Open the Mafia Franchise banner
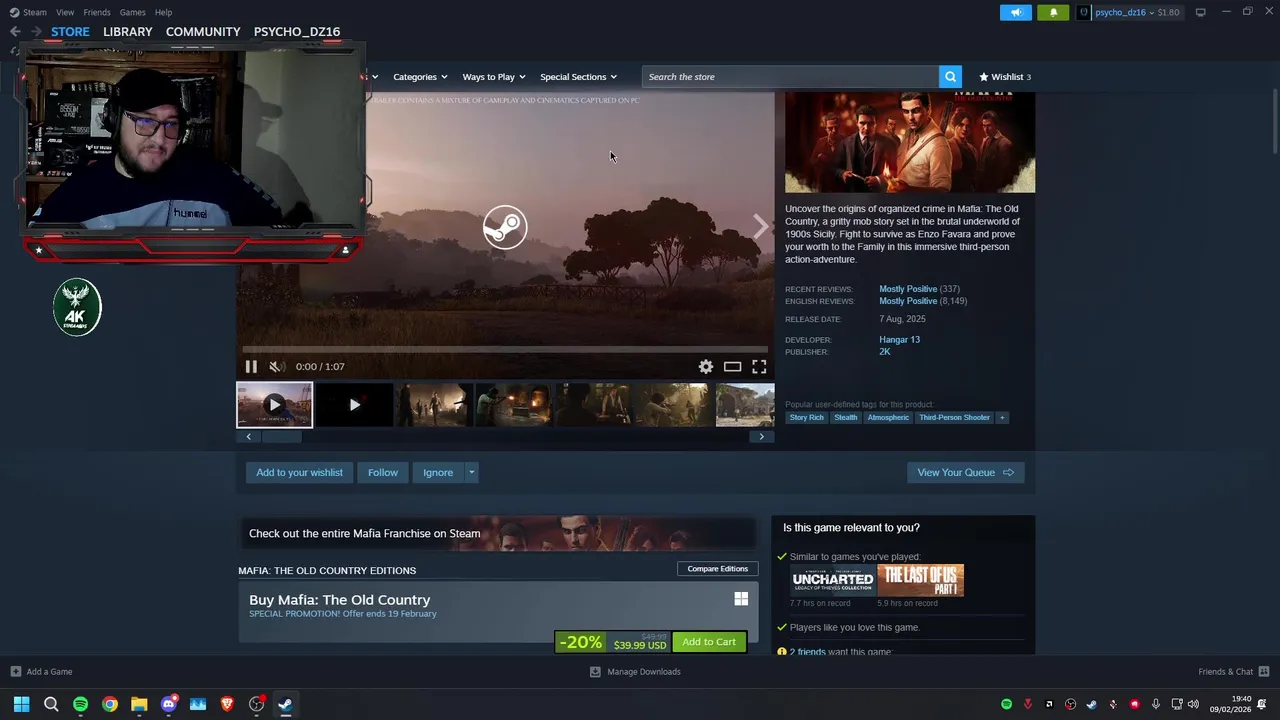The image size is (1280, 720). pyautogui.click(x=497, y=533)
